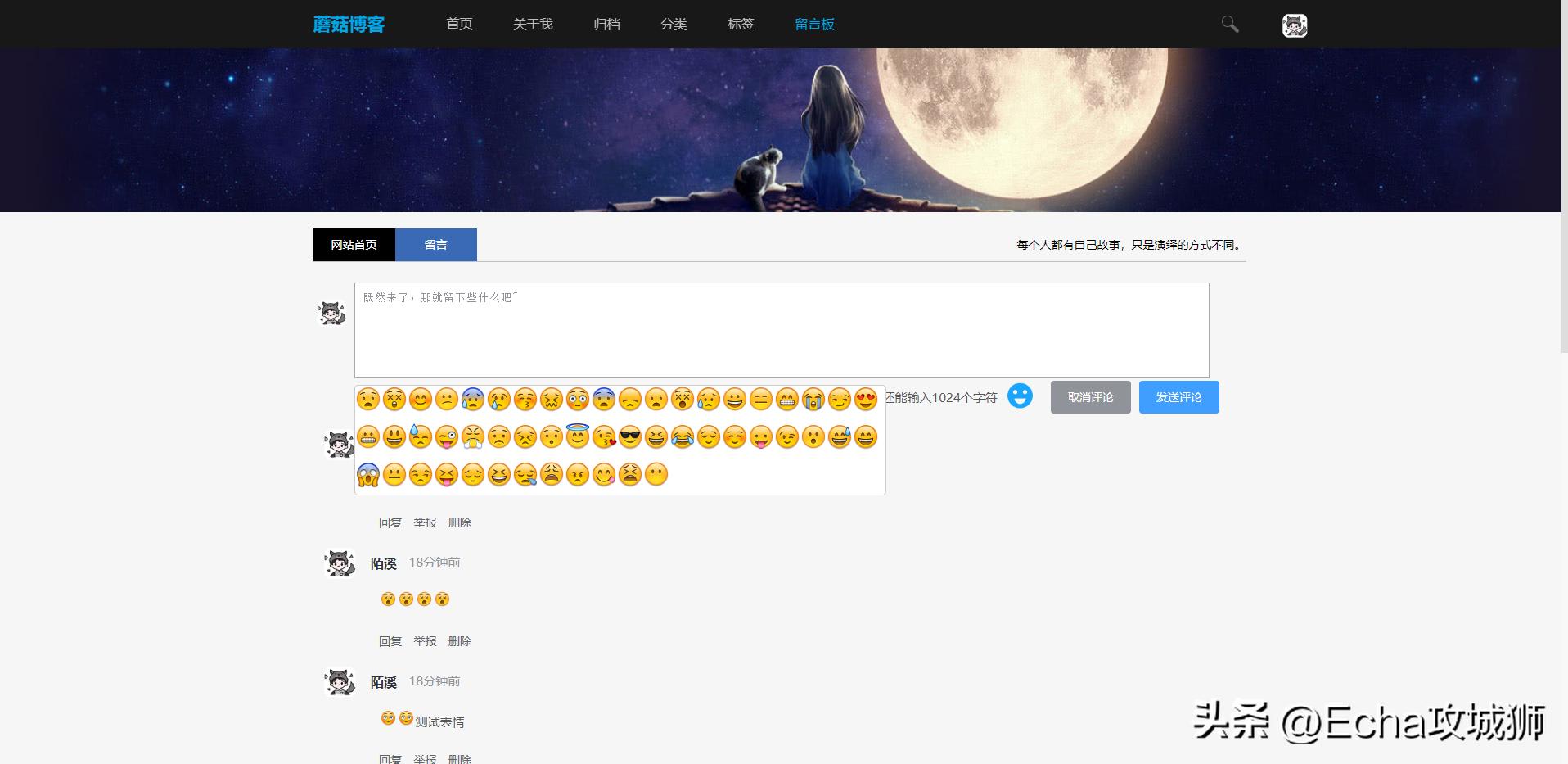Click 举报 under 陌溪's comment
The image size is (1568, 764).
tap(425, 641)
